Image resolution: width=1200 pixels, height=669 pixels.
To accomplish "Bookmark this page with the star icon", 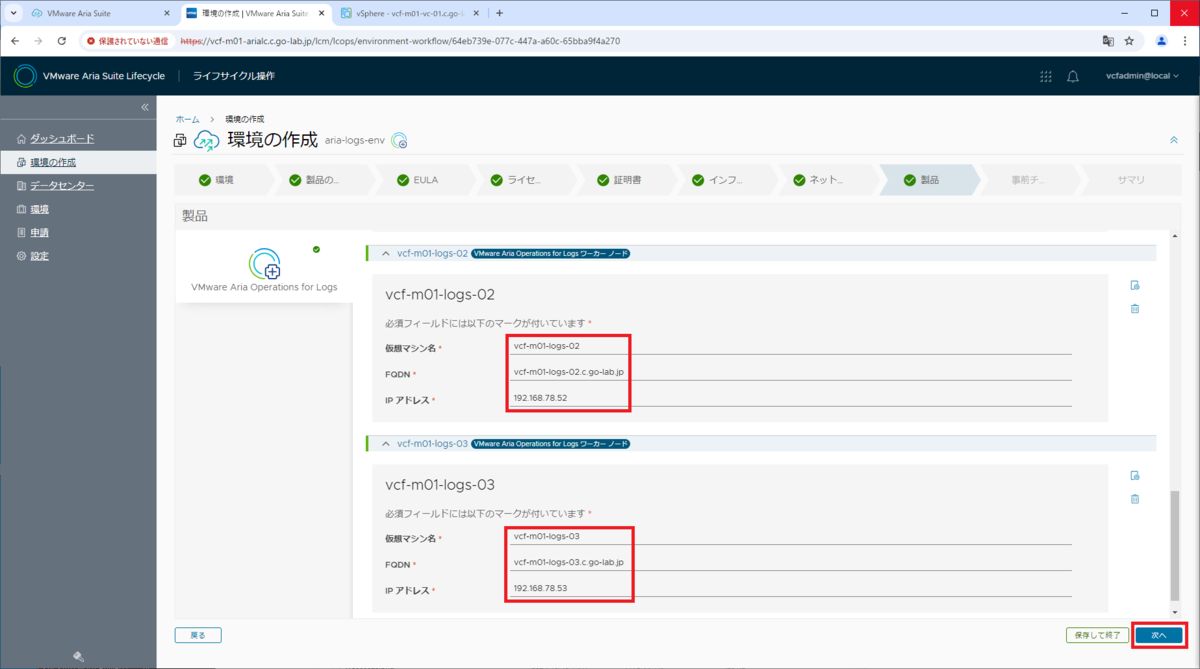I will click(1129, 41).
